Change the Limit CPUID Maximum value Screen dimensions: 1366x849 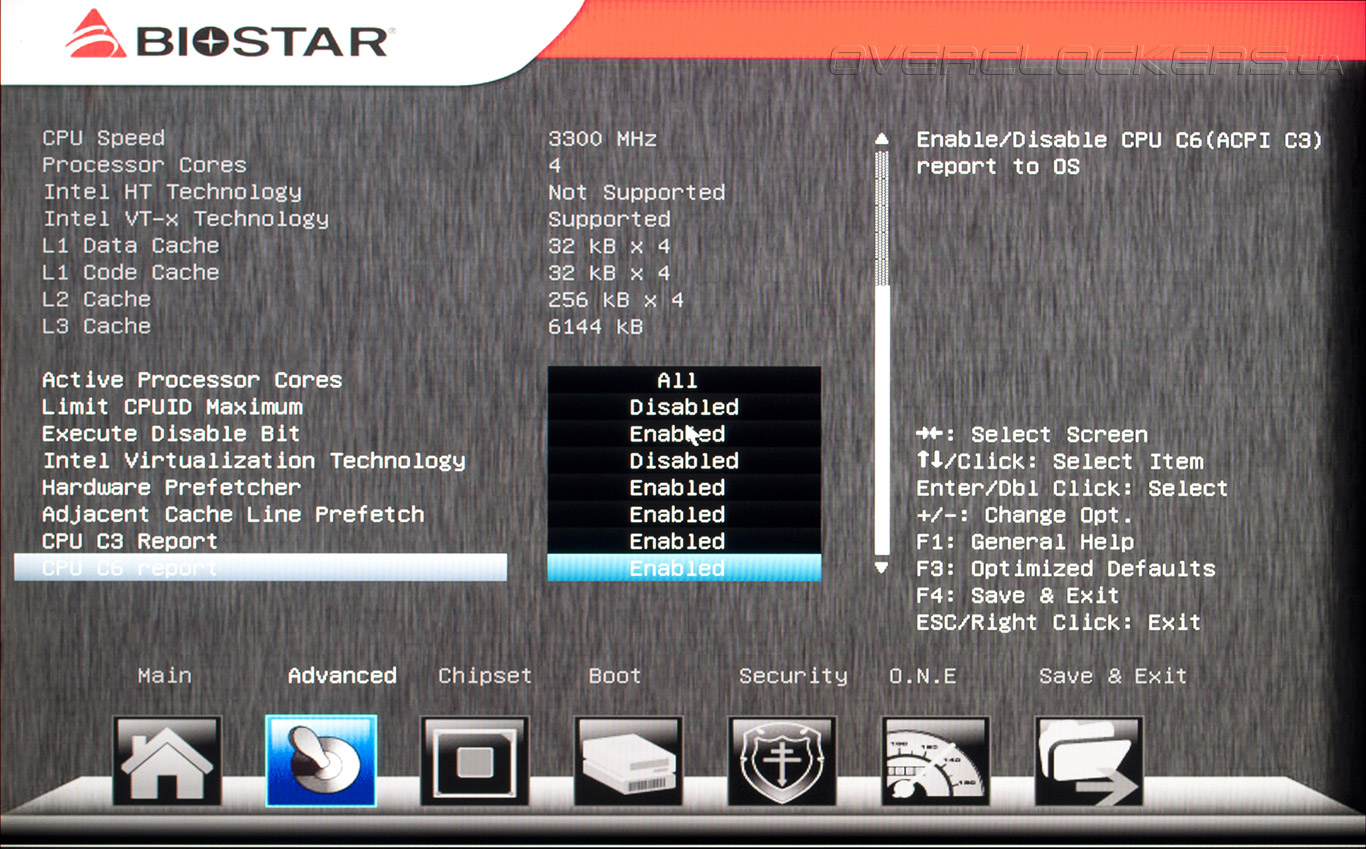pyautogui.click(x=684, y=407)
